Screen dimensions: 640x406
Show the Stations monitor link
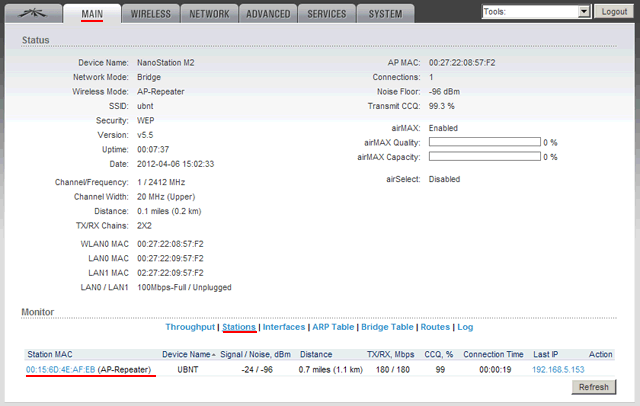[239, 327]
